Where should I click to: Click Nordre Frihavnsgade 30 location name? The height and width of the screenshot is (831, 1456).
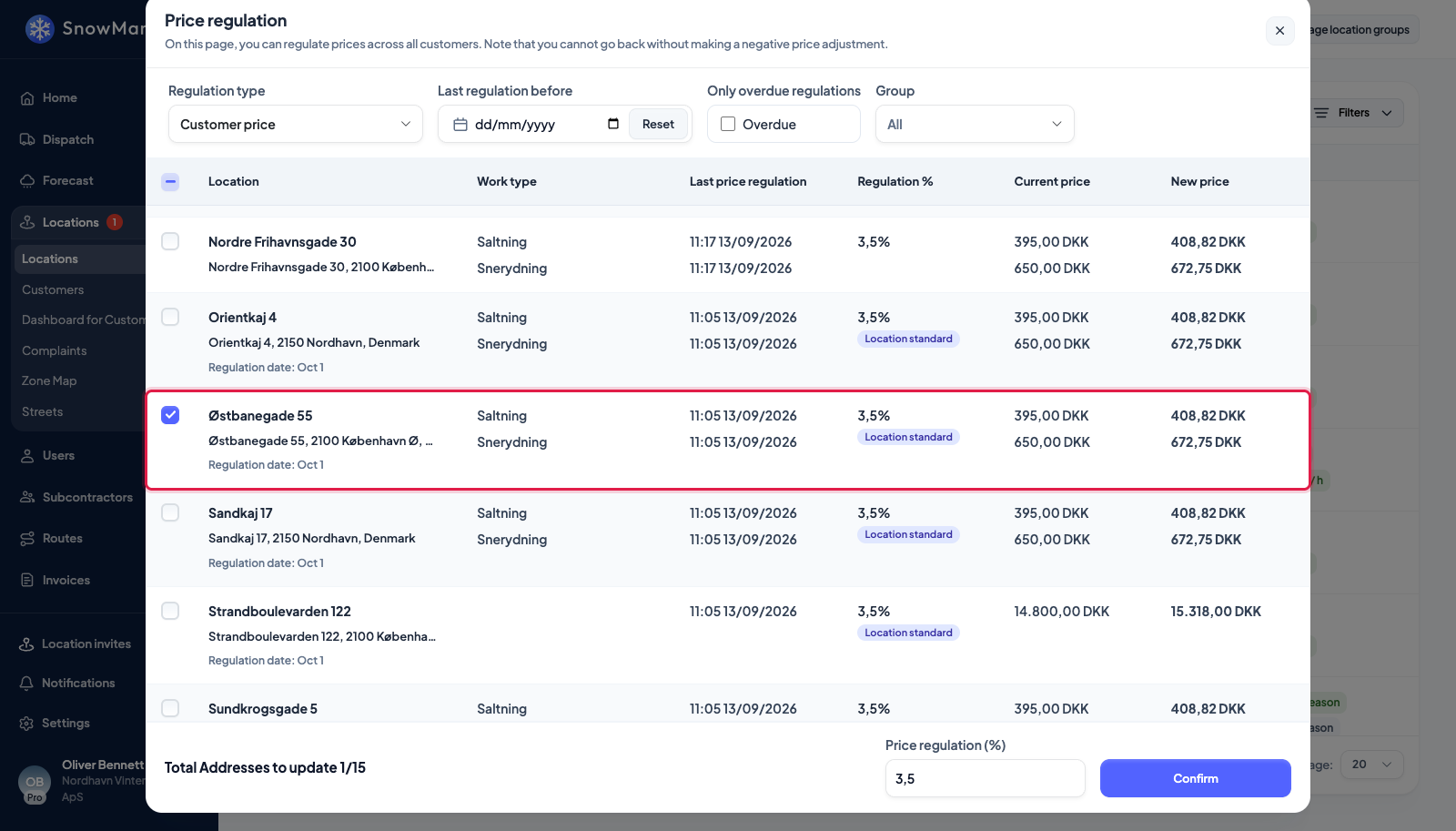click(282, 242)
